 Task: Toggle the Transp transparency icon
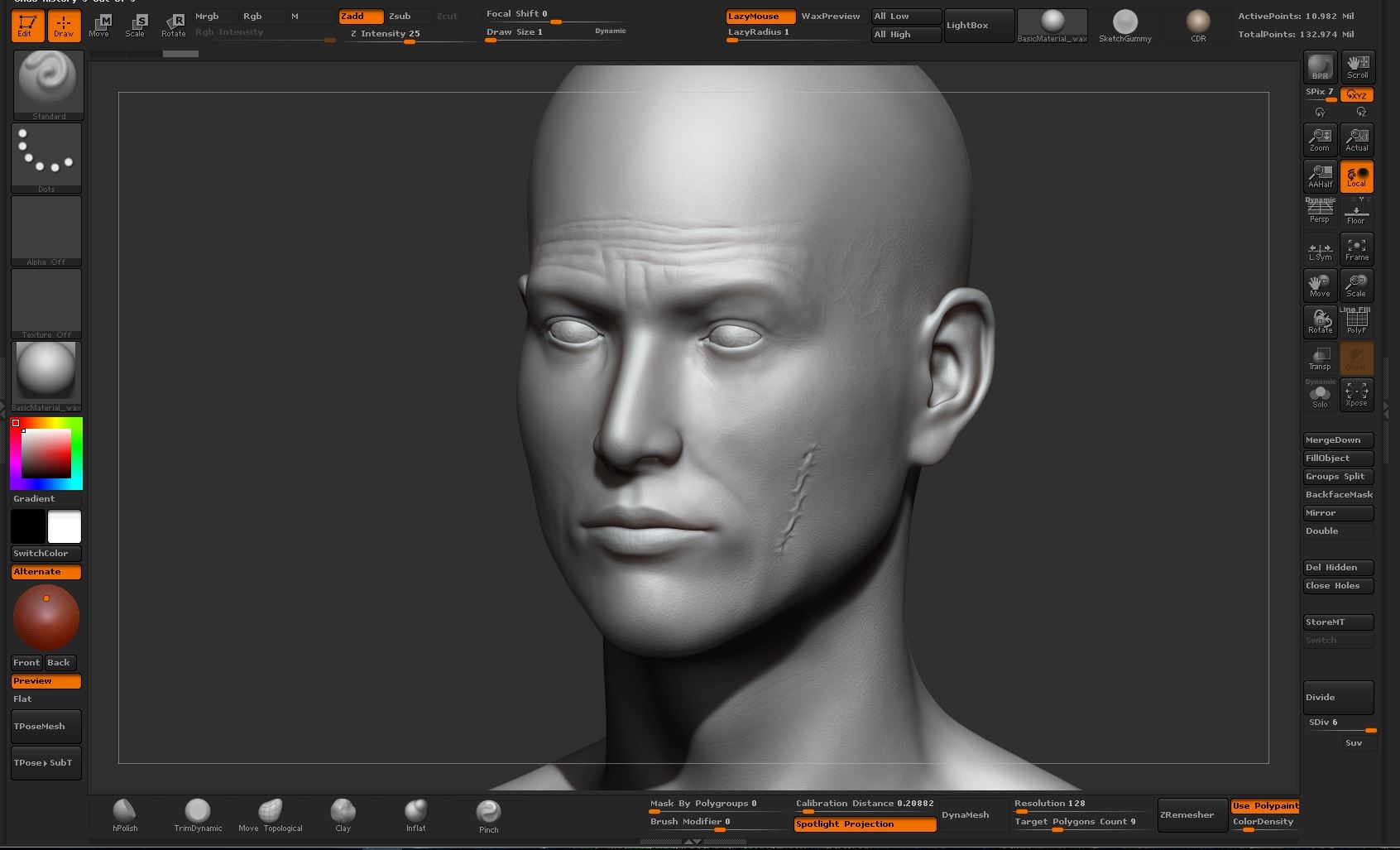(1320, 358)
